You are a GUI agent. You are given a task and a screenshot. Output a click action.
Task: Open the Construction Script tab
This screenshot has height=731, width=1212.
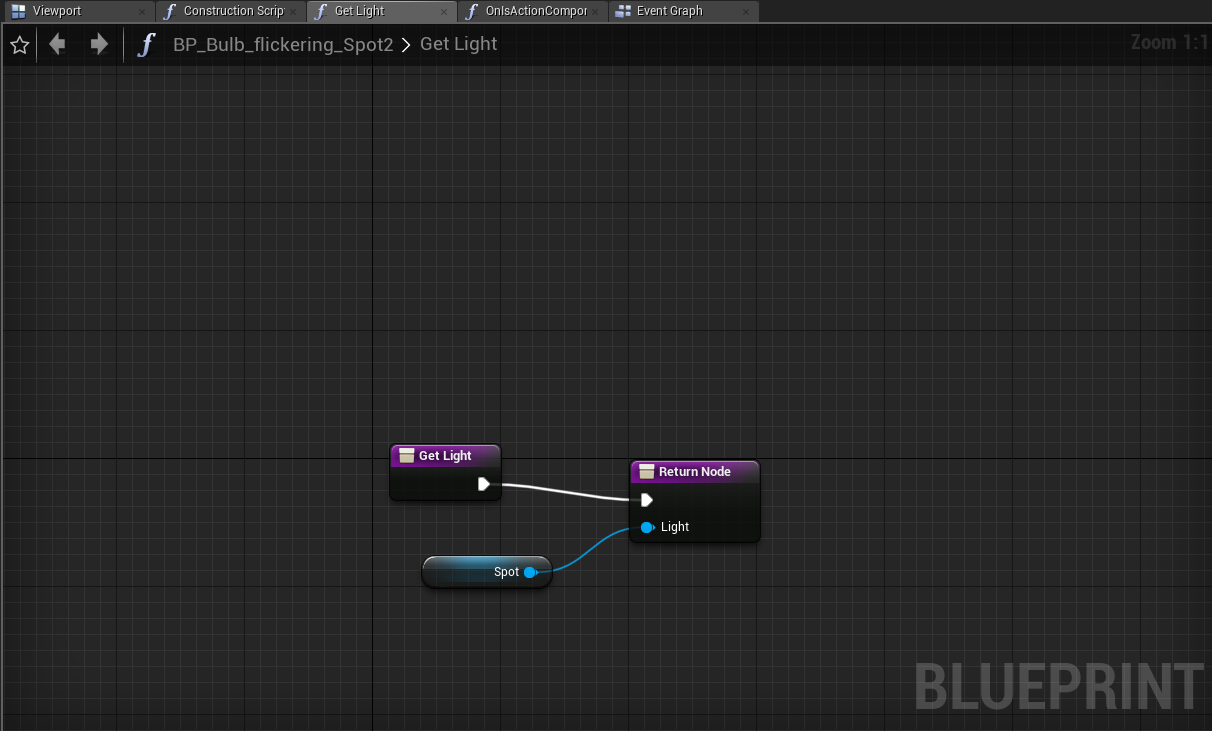click(233, 11)
